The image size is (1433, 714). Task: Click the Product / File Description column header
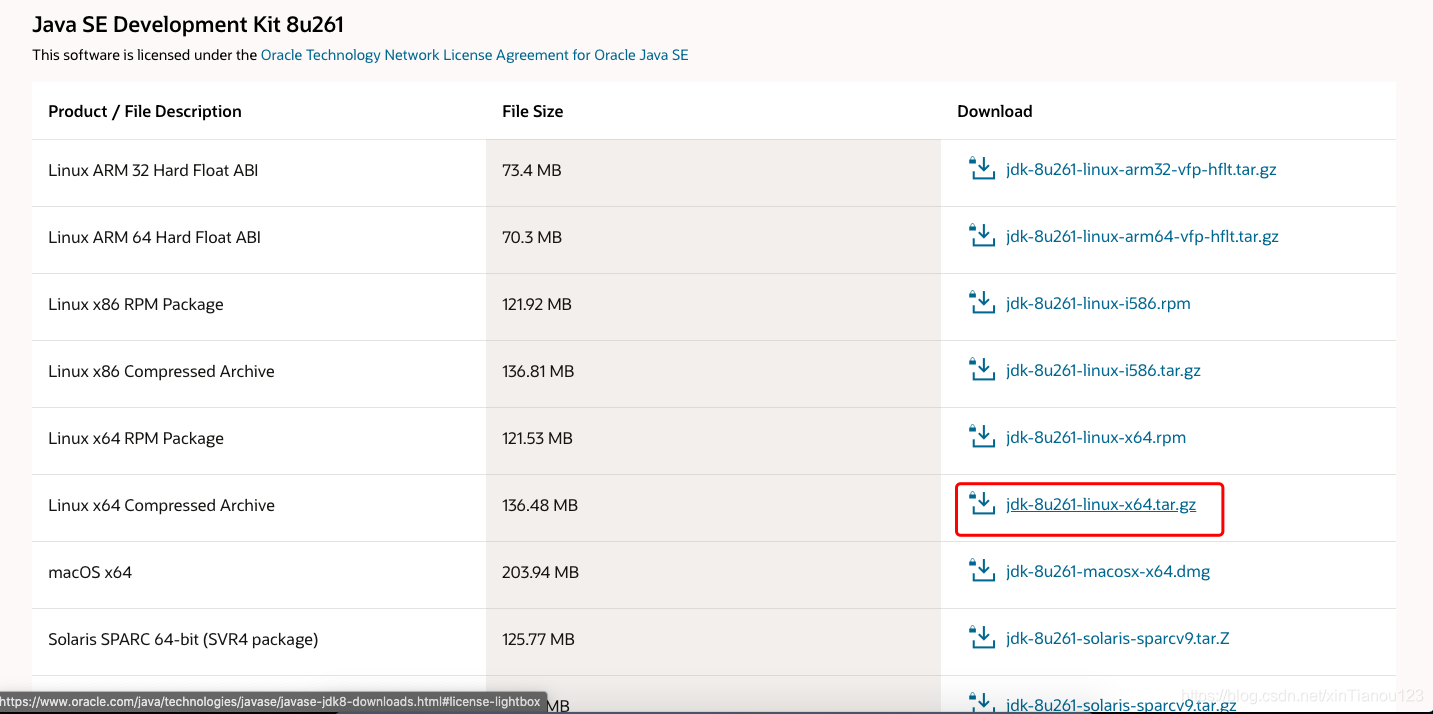click(x=145, y=111)
